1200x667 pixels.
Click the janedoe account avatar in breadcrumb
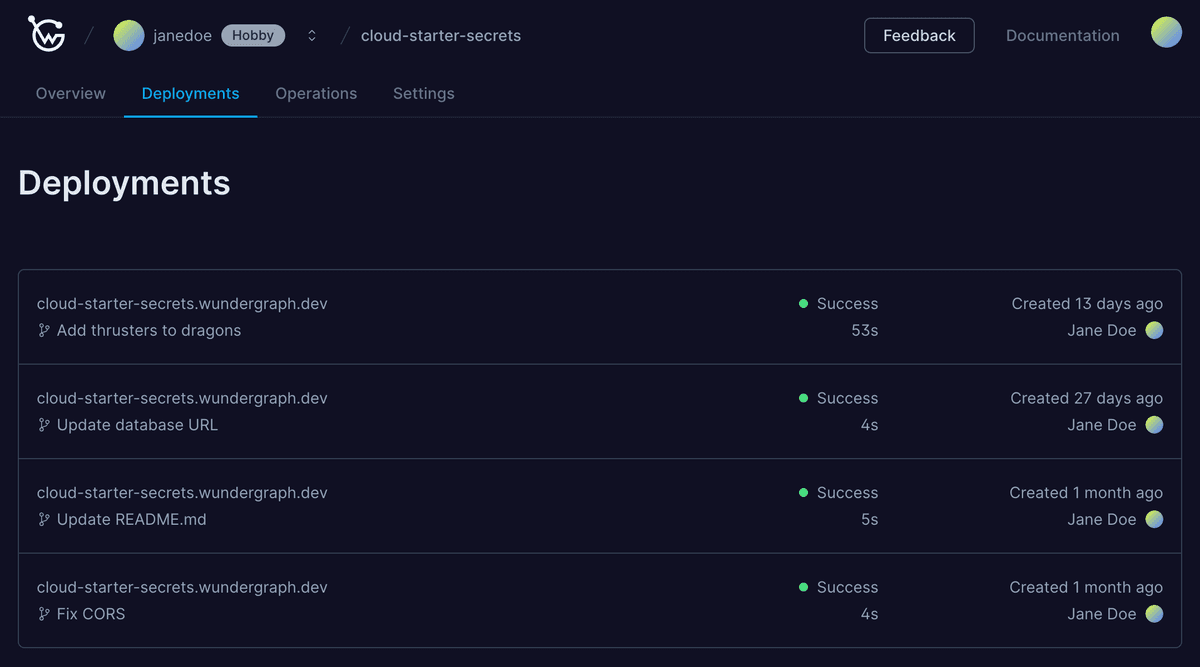point(129,35)
